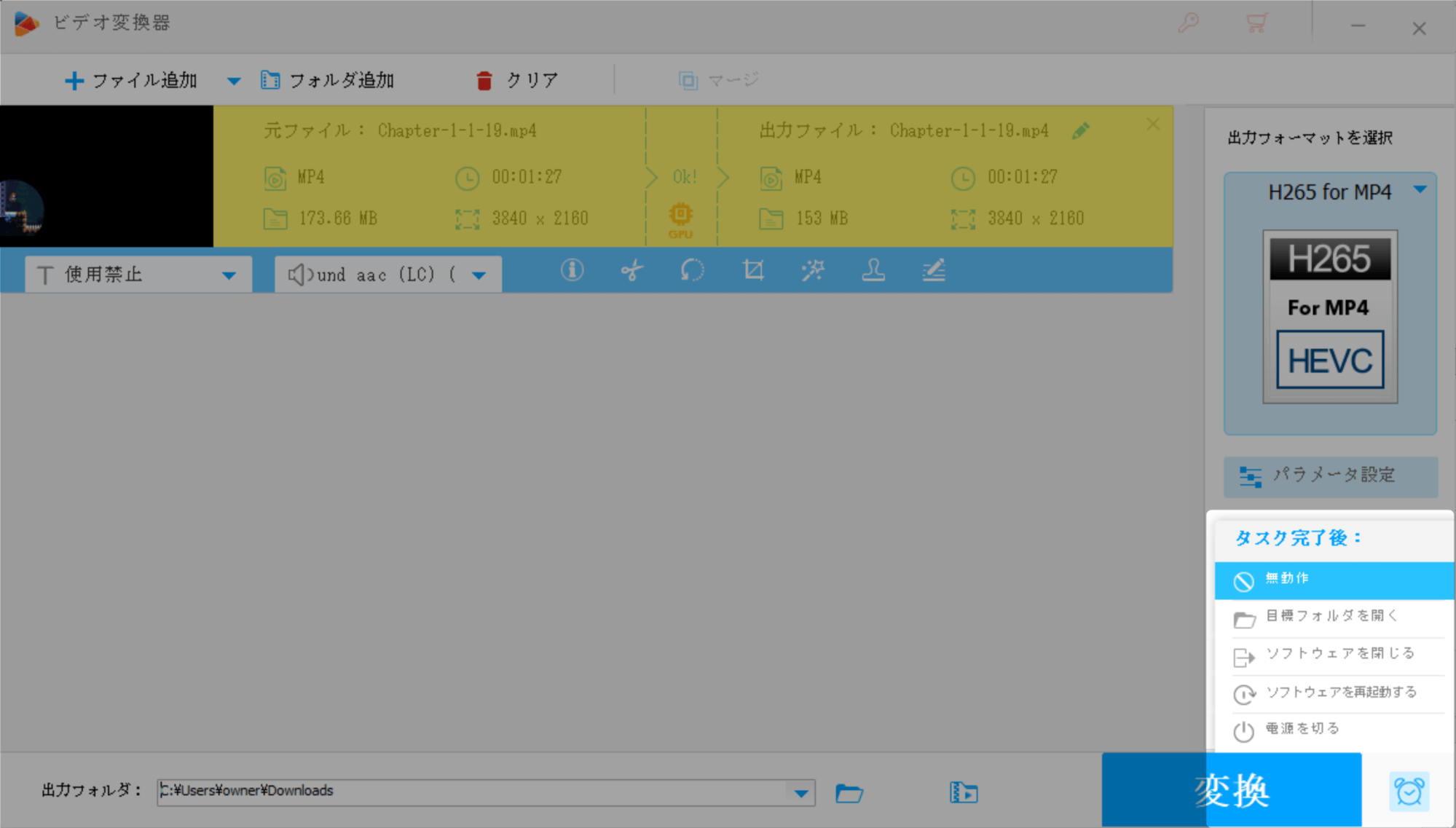Screen dimensions: 1456x828
Task: Select ソフトウェアを再起動する option
Action: pyautogui.click(x=1334, y=693)
